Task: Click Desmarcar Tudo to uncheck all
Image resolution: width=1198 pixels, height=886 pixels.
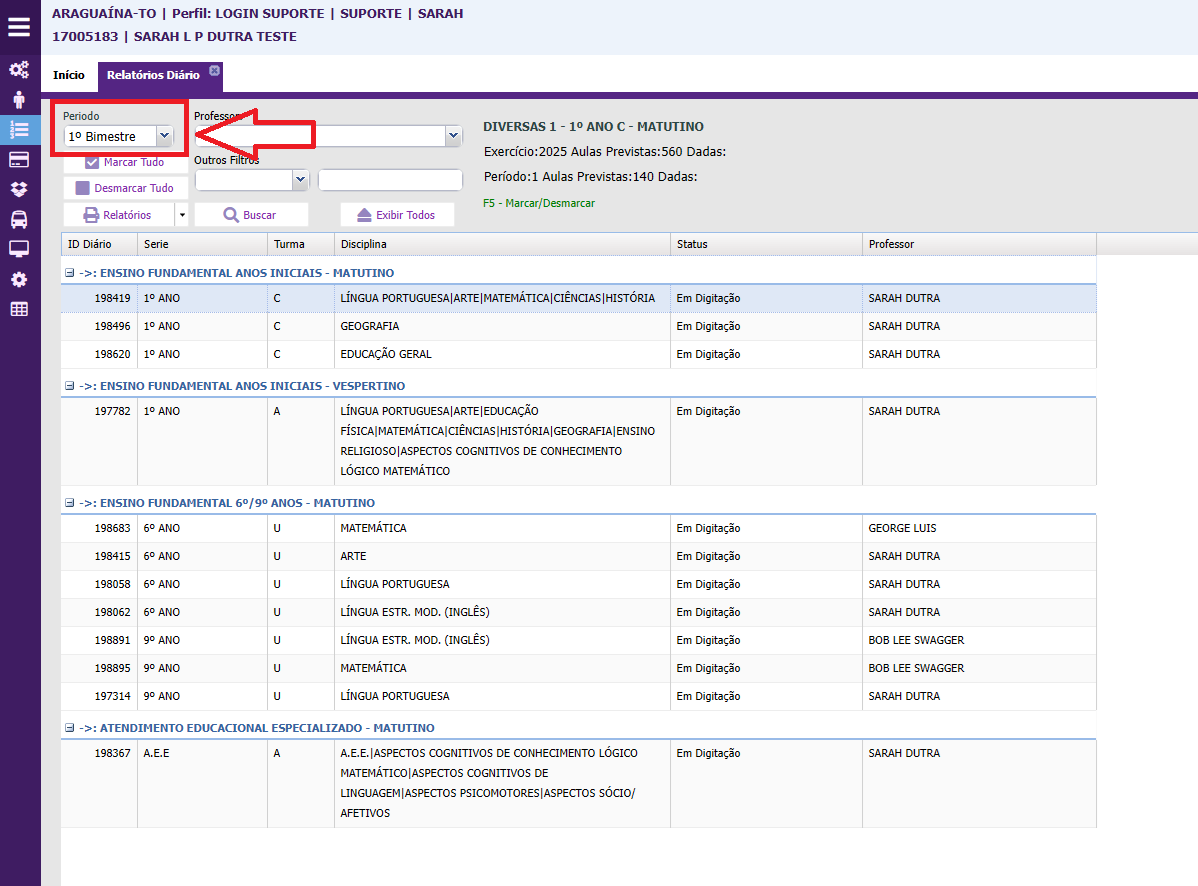Action: point(125,188)
